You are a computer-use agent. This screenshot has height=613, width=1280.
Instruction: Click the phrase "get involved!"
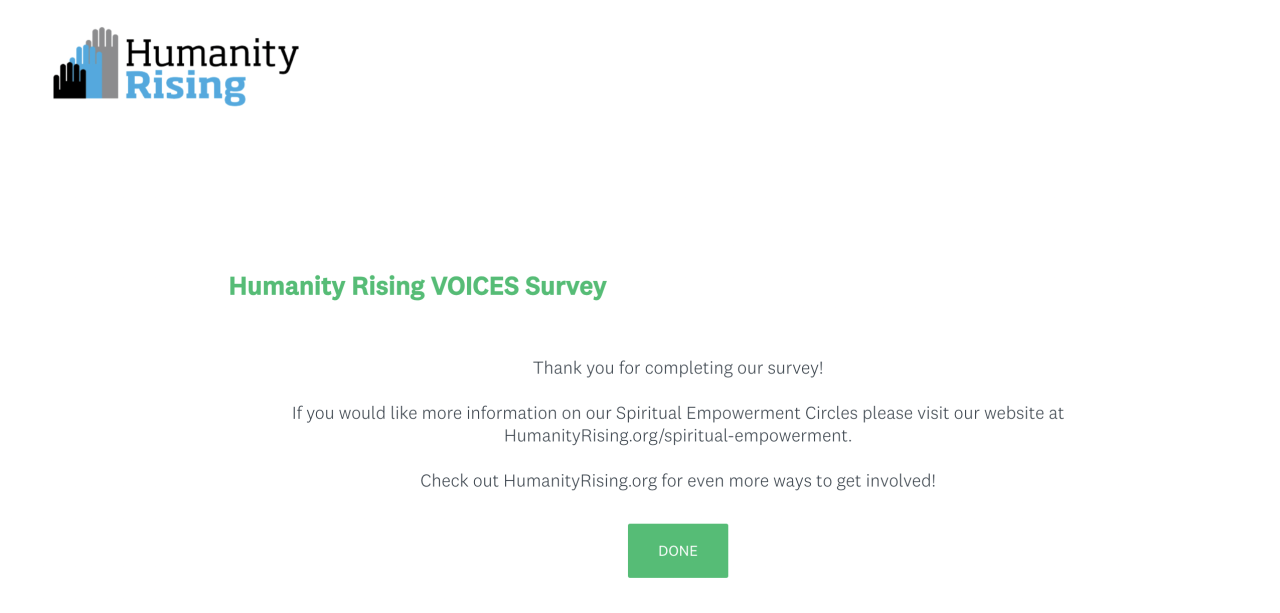(886, 481)
